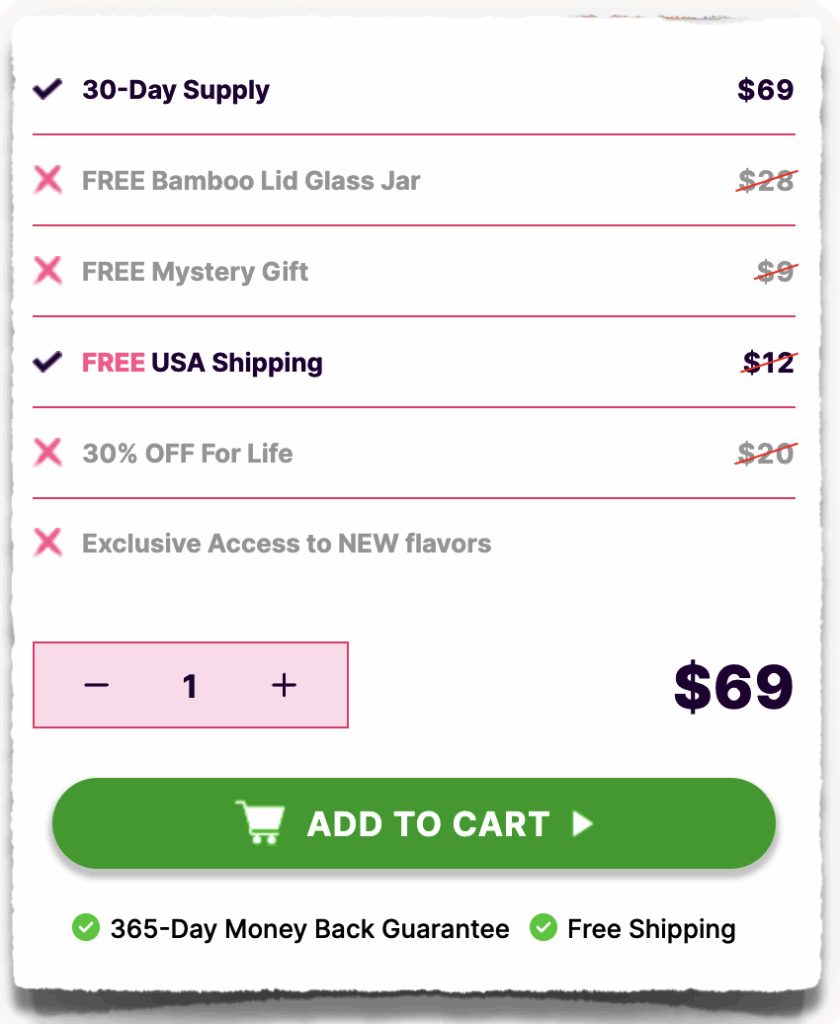Click the large $69 total price
840x1024 pixels.
point(733,687)
